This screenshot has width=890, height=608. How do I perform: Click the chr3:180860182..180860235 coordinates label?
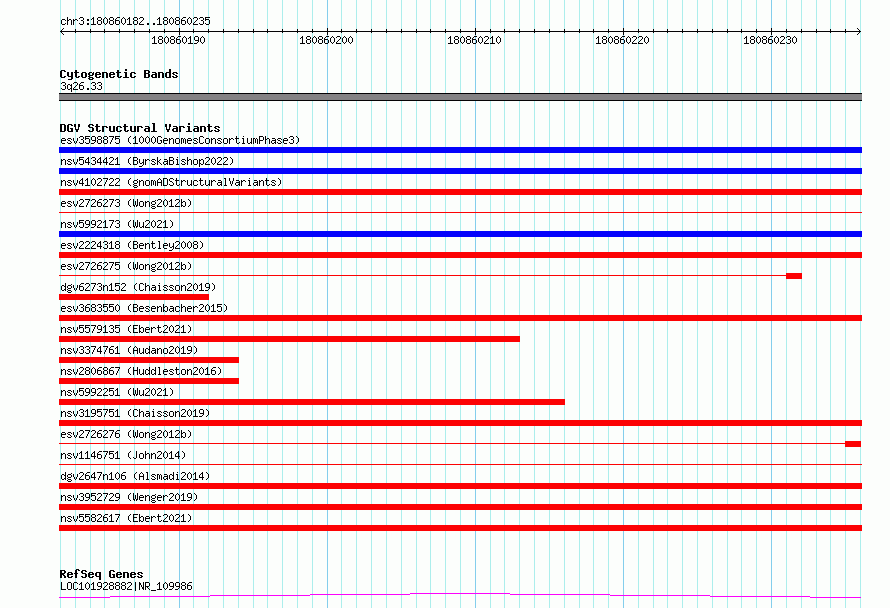pos(135,21)
